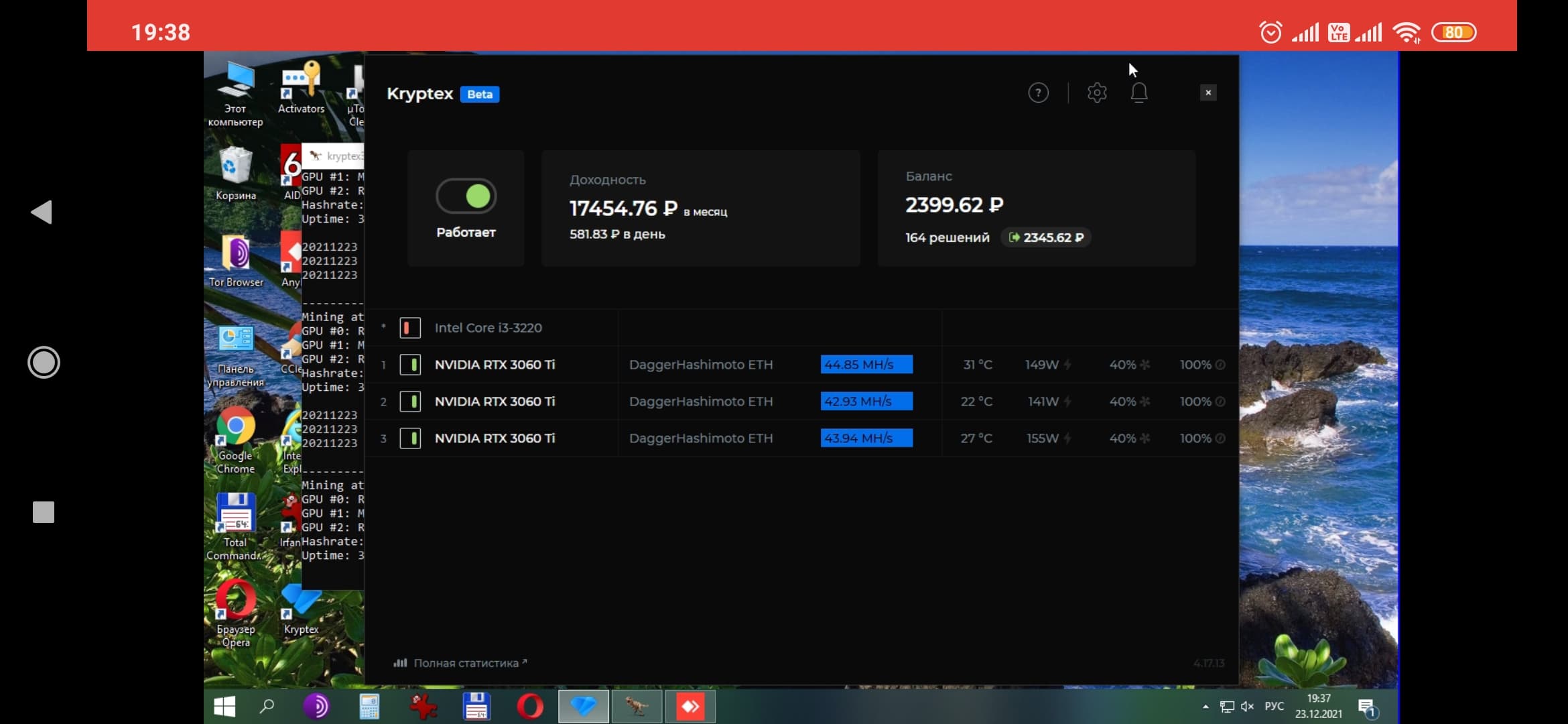
Task: Toggle Intel Core i3-3220 mining indicator
Action: click(410, 328)
